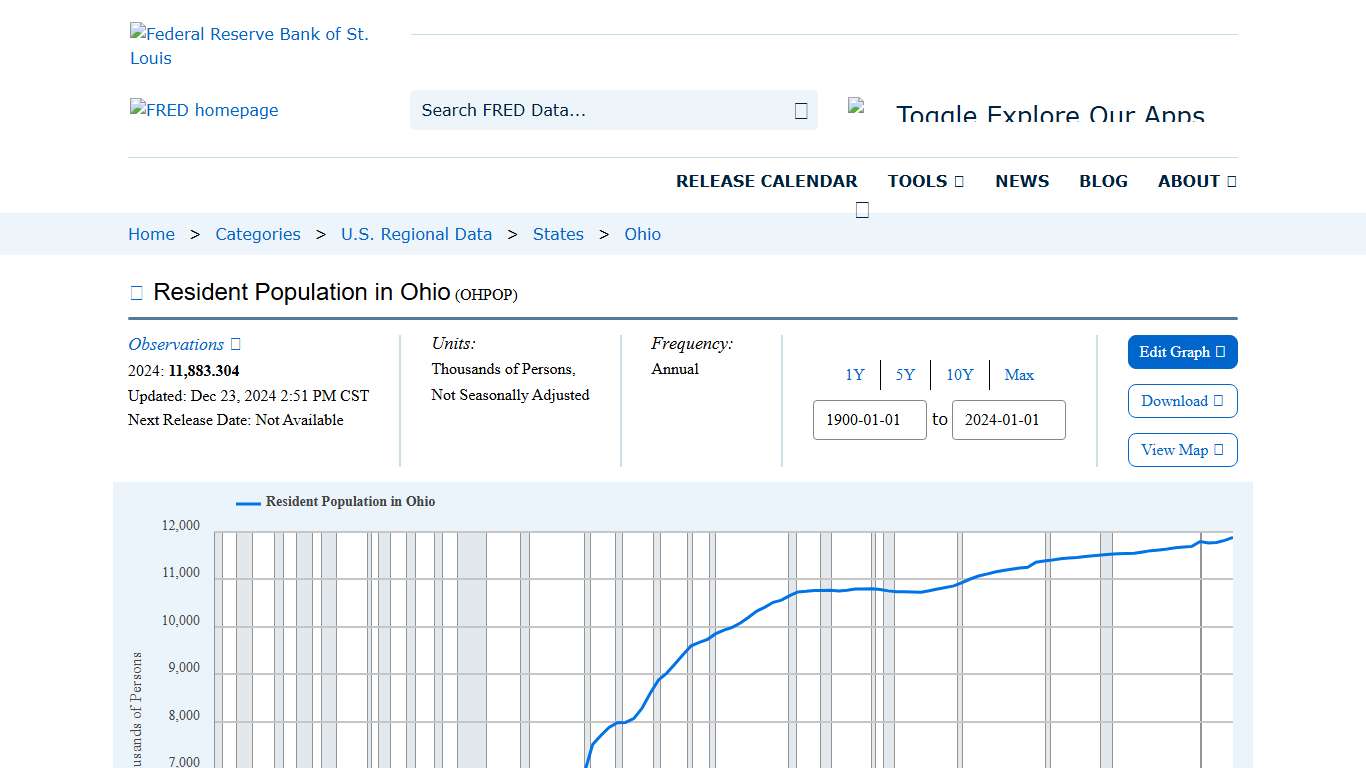Image resolution: width=1366 pixels, height=768 pixels.
Task: Click the View Map button
Action: pos(1182,450)
